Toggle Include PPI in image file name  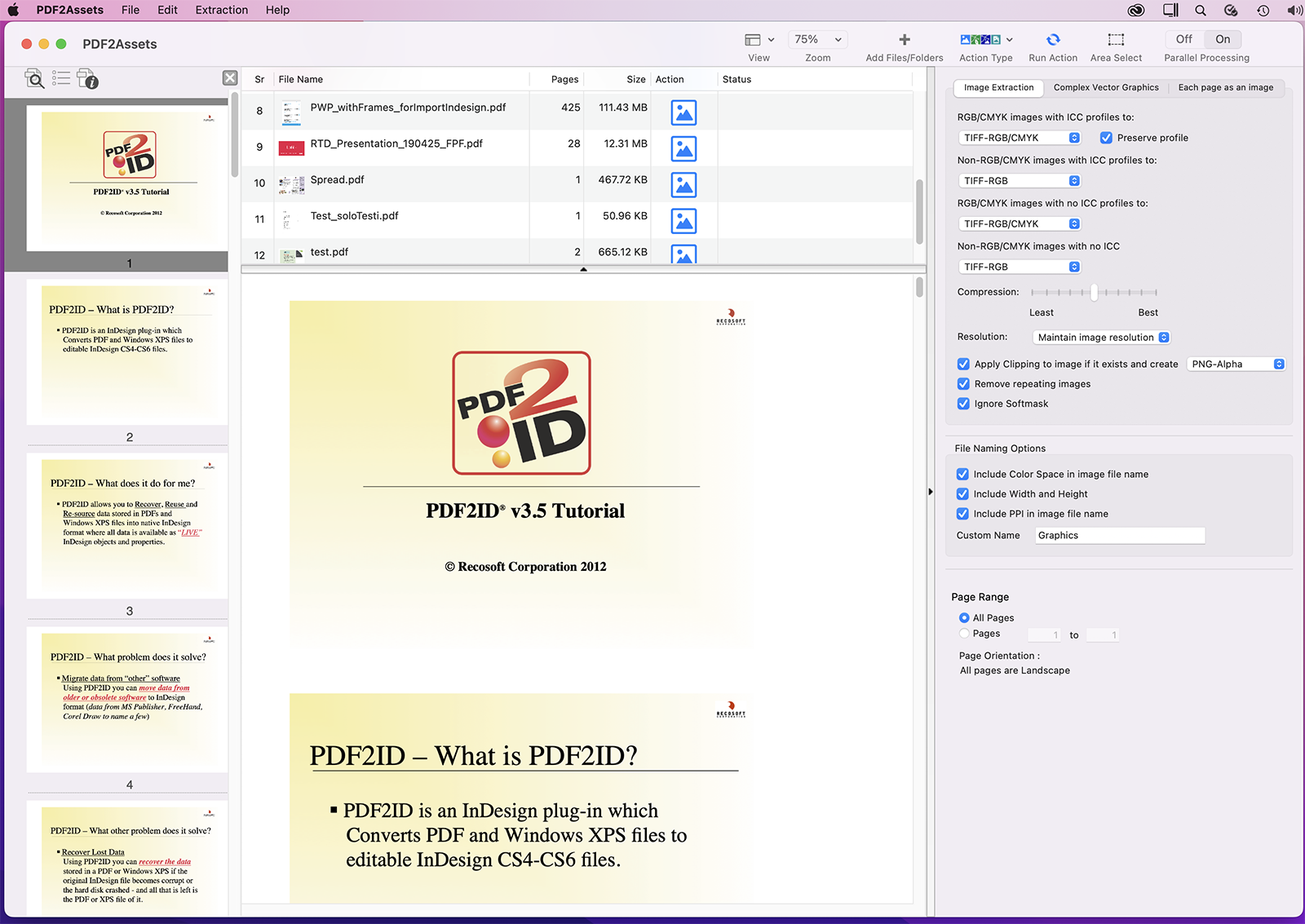(x=962, y=514)
